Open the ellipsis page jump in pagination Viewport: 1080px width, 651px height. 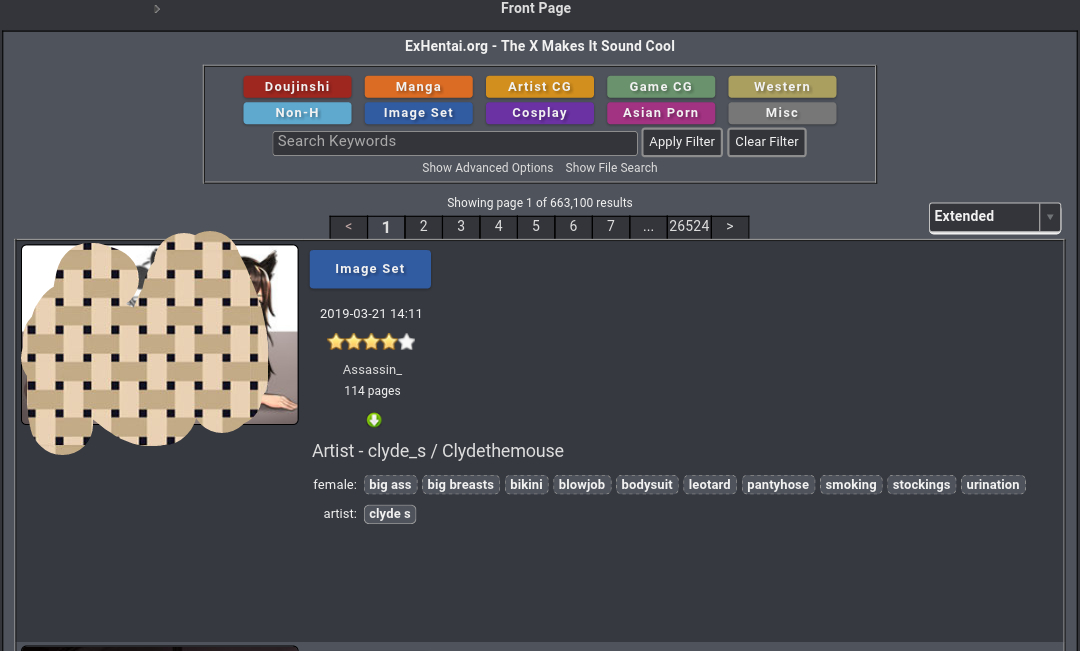coord(648,227)
